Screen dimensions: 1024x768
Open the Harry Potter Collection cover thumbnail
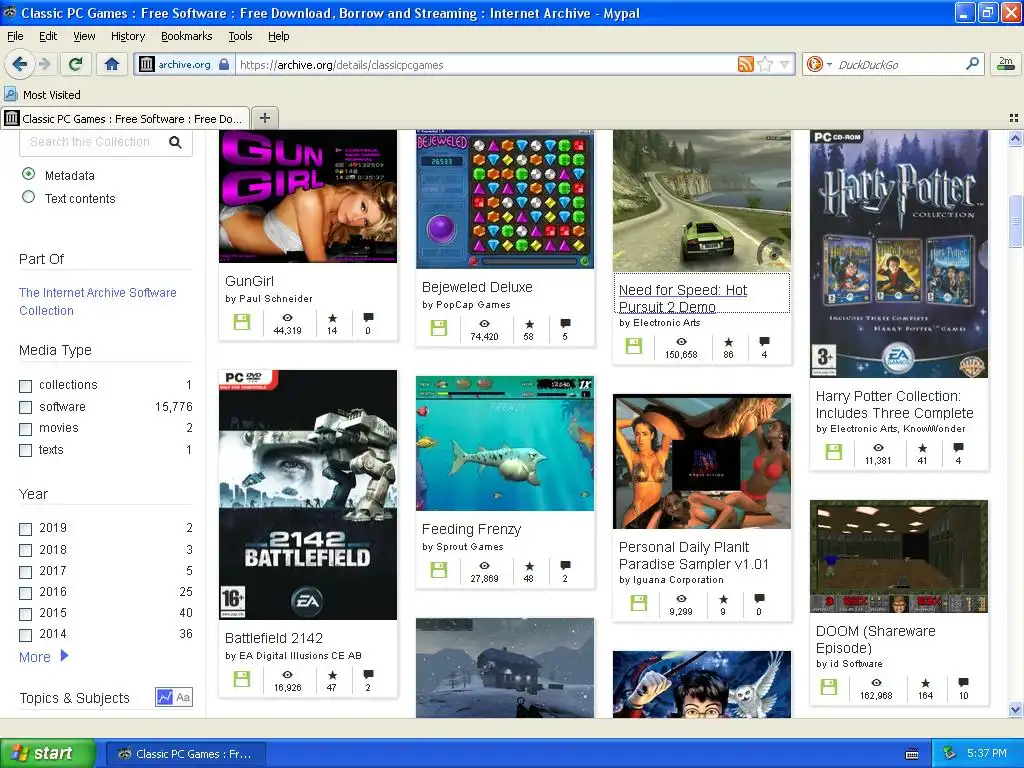click(899, 253)
